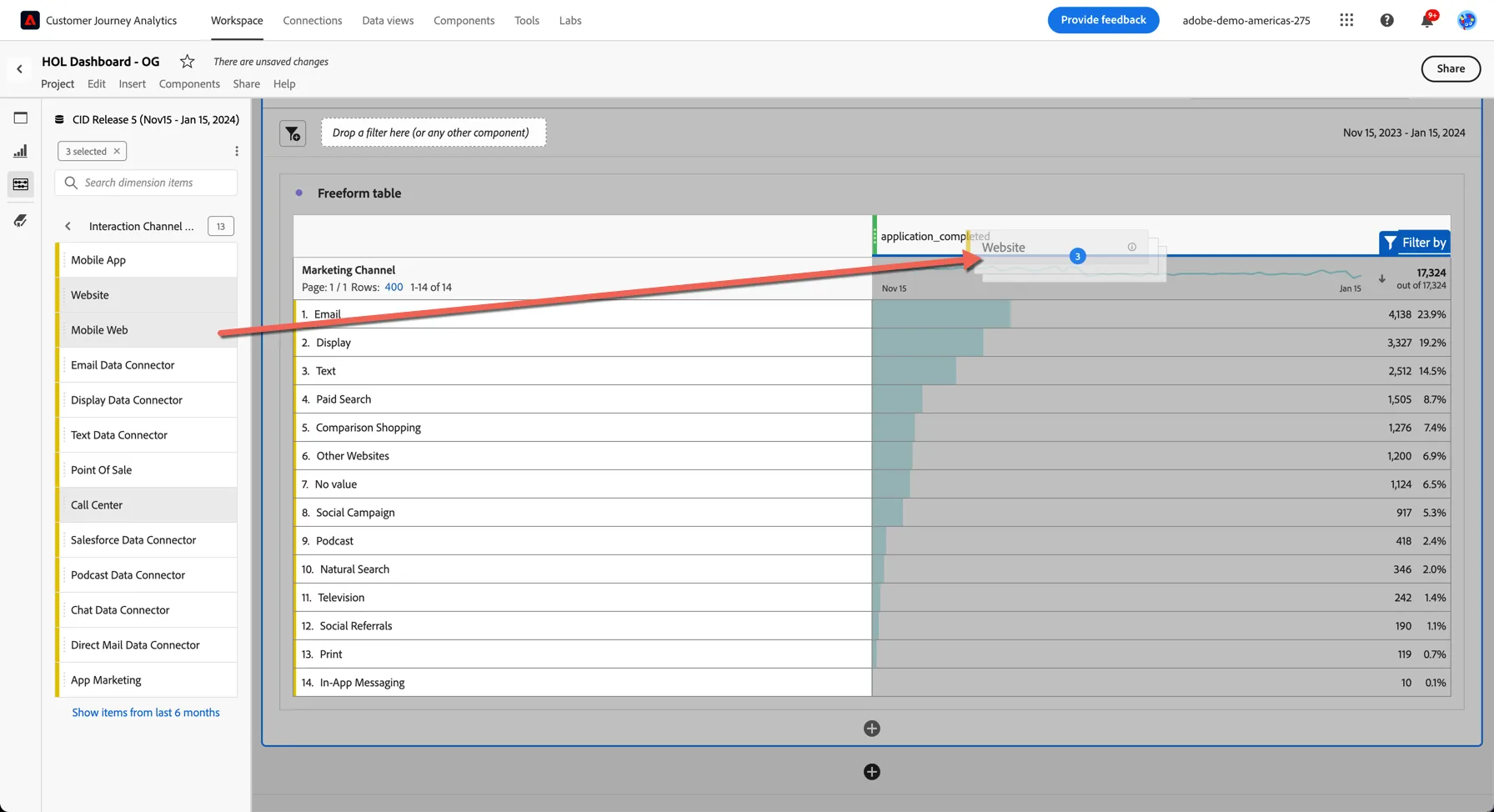Open the quick insights icon in left rail
The width and height of the screenshot is (1494, 812).
[21, 221]
